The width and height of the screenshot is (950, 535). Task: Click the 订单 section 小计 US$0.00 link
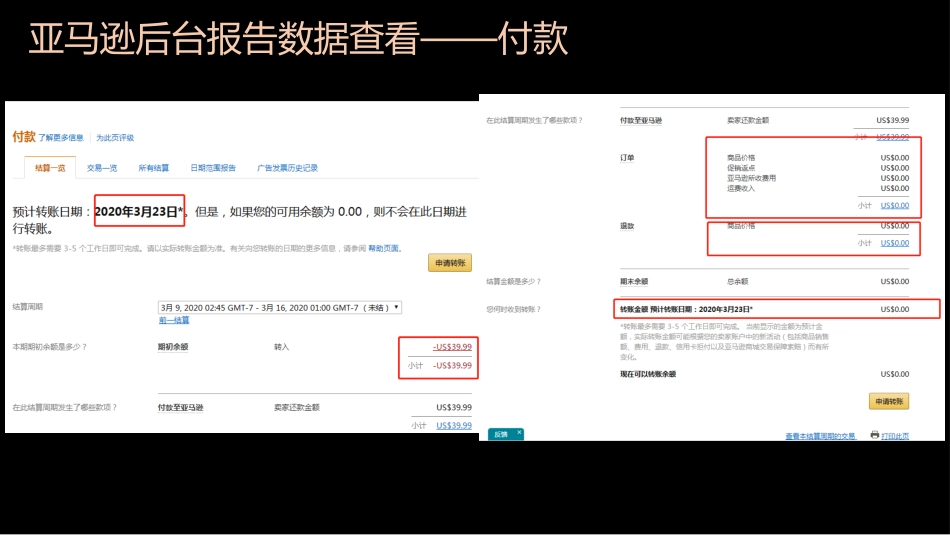click(895, 205)
